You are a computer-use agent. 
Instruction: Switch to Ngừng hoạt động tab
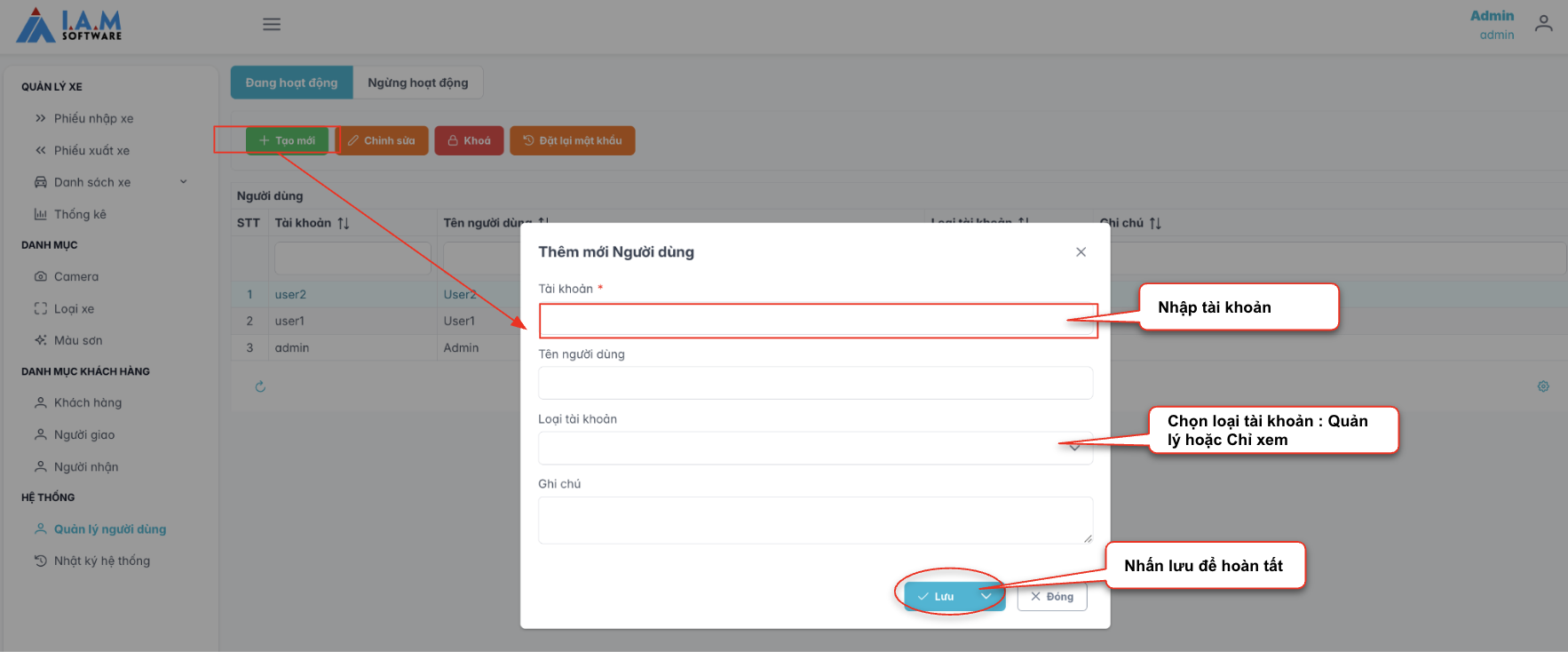(417, 83)
